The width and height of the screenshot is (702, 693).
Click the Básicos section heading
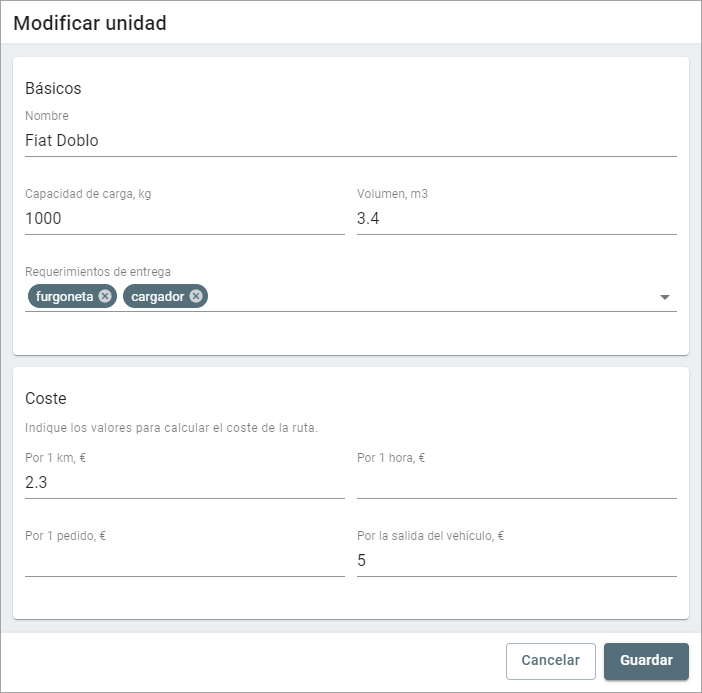(x=53, y=89)
